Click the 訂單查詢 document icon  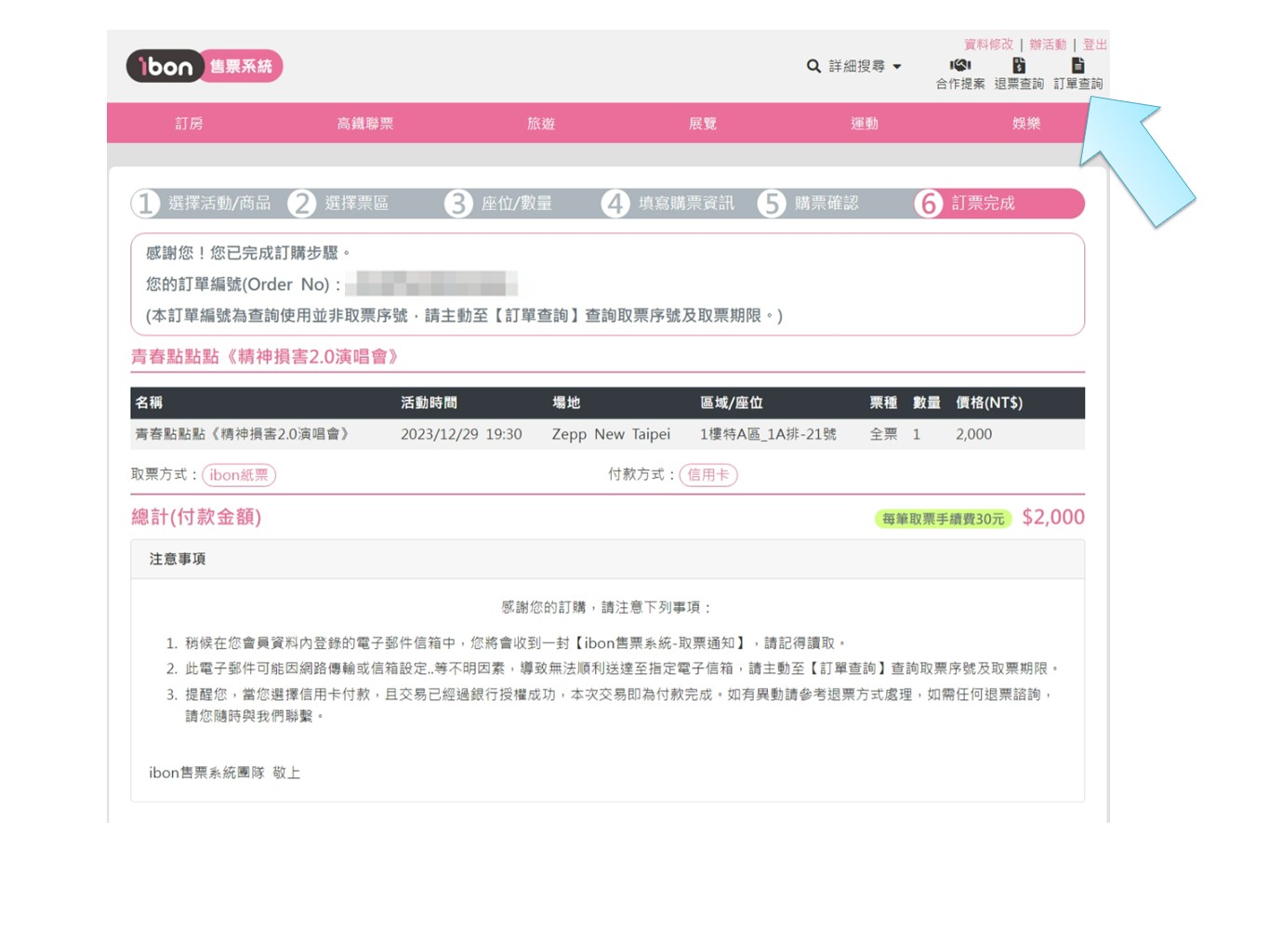pyautogui.click(x=1077, y=65)
